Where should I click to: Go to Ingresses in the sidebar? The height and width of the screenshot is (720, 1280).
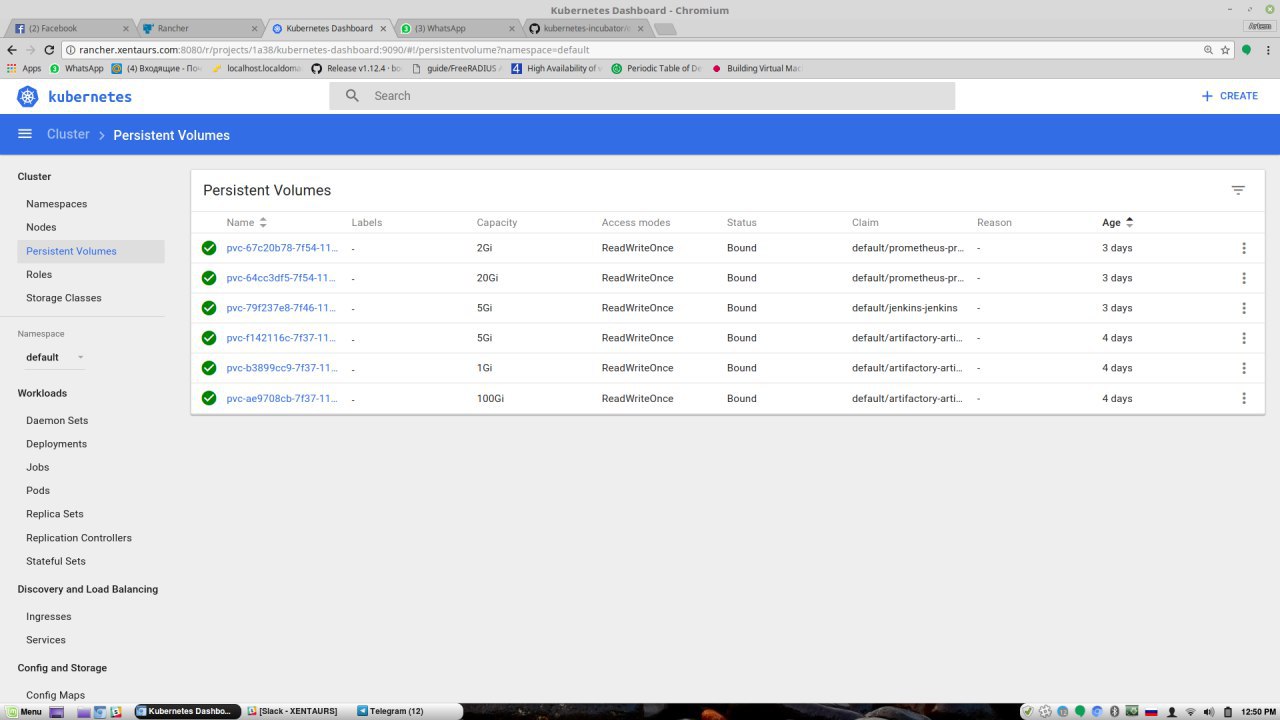click(49, 617)
